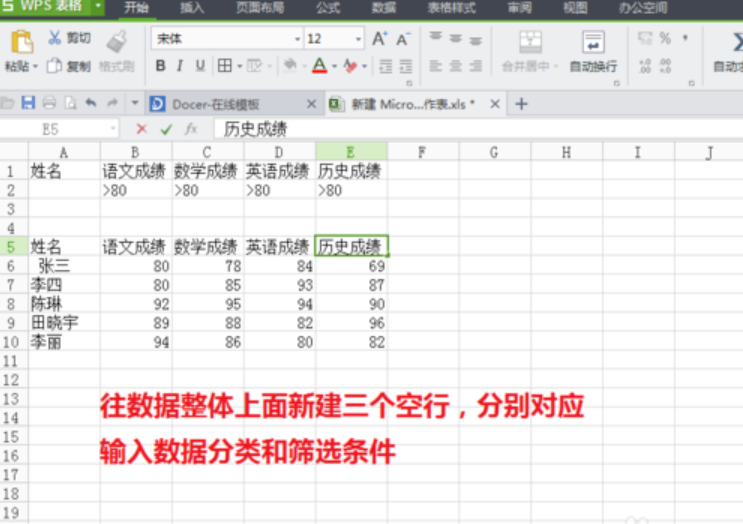
Task: Click the Merge and Center (合并居中) icon
Action: [530, 43]
